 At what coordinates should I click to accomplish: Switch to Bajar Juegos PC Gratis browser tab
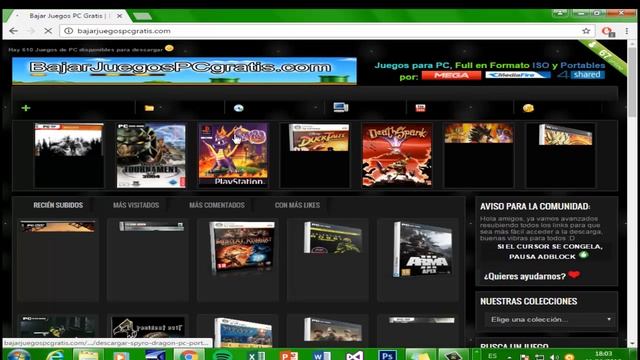(67, 16)
